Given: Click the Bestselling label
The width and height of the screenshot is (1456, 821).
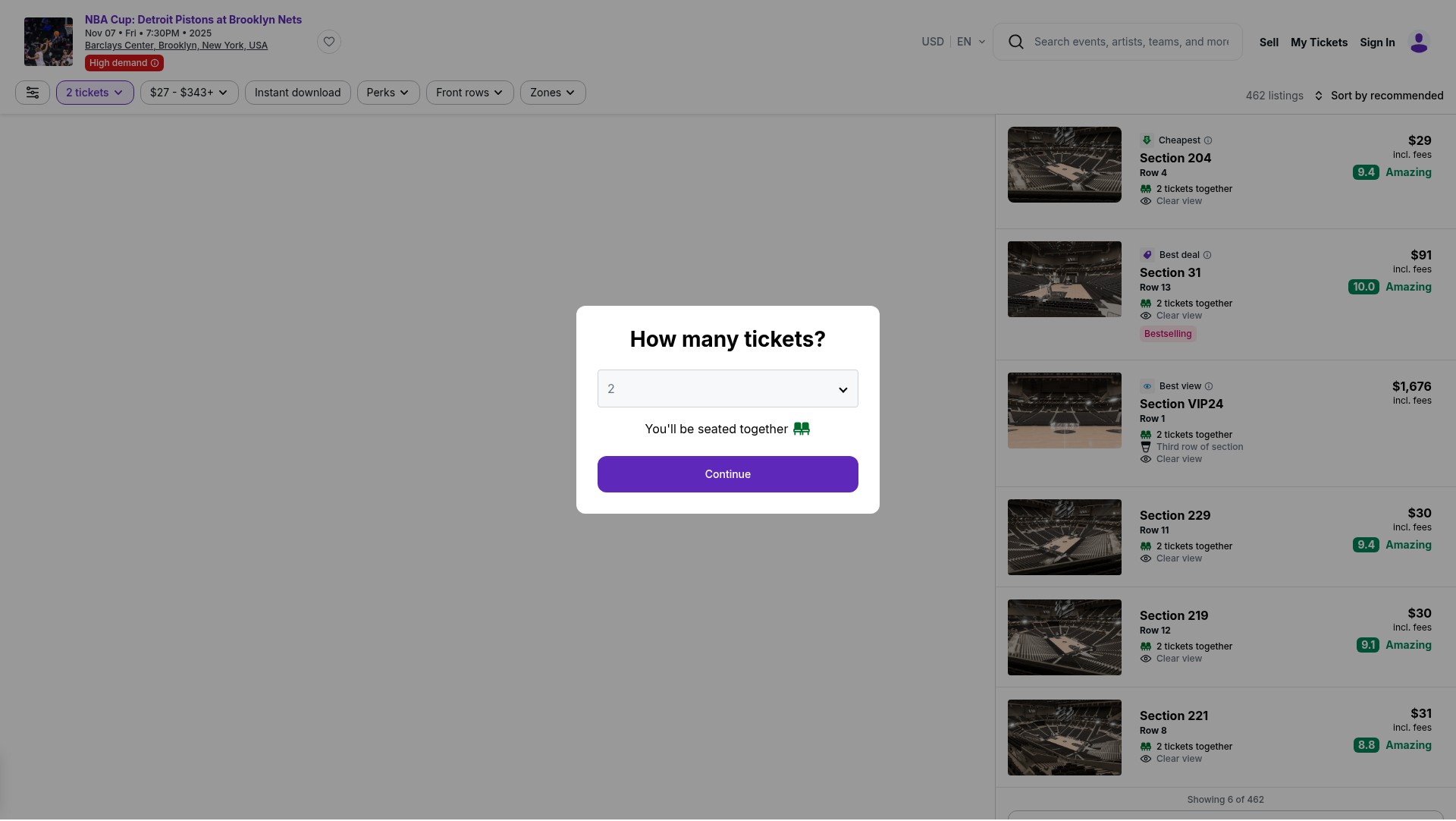Looking at the screenshot, I should 1168,334.
